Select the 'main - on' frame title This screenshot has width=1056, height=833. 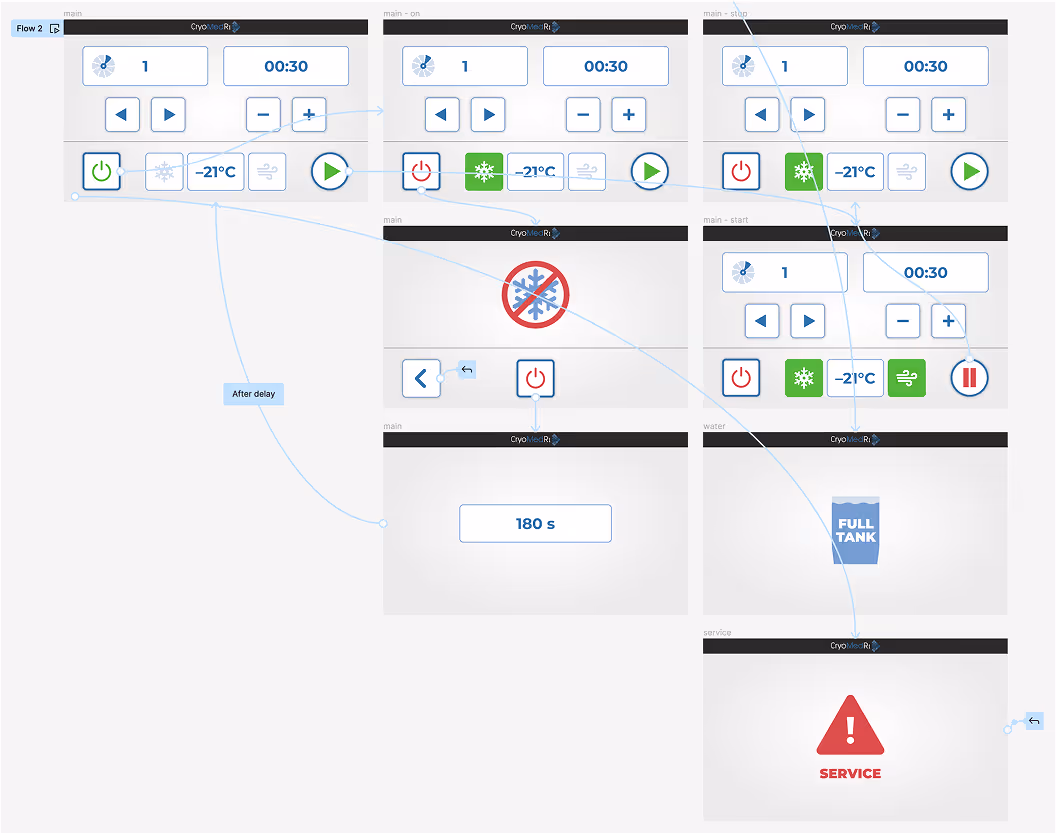401,13
